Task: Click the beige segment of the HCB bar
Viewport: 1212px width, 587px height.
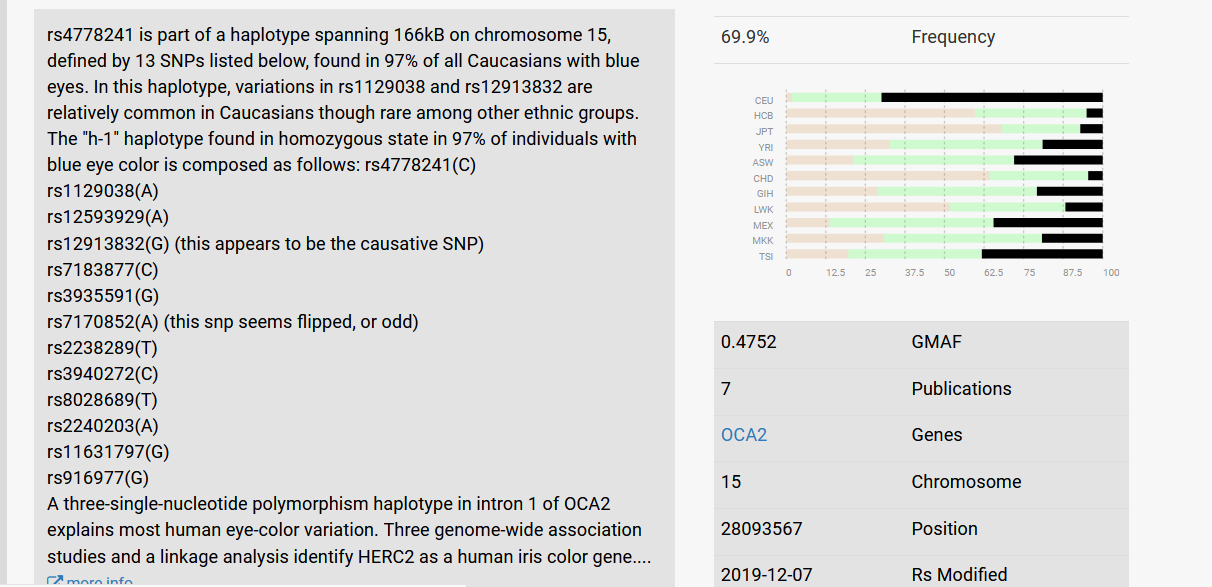Action: tap(882, 114)
